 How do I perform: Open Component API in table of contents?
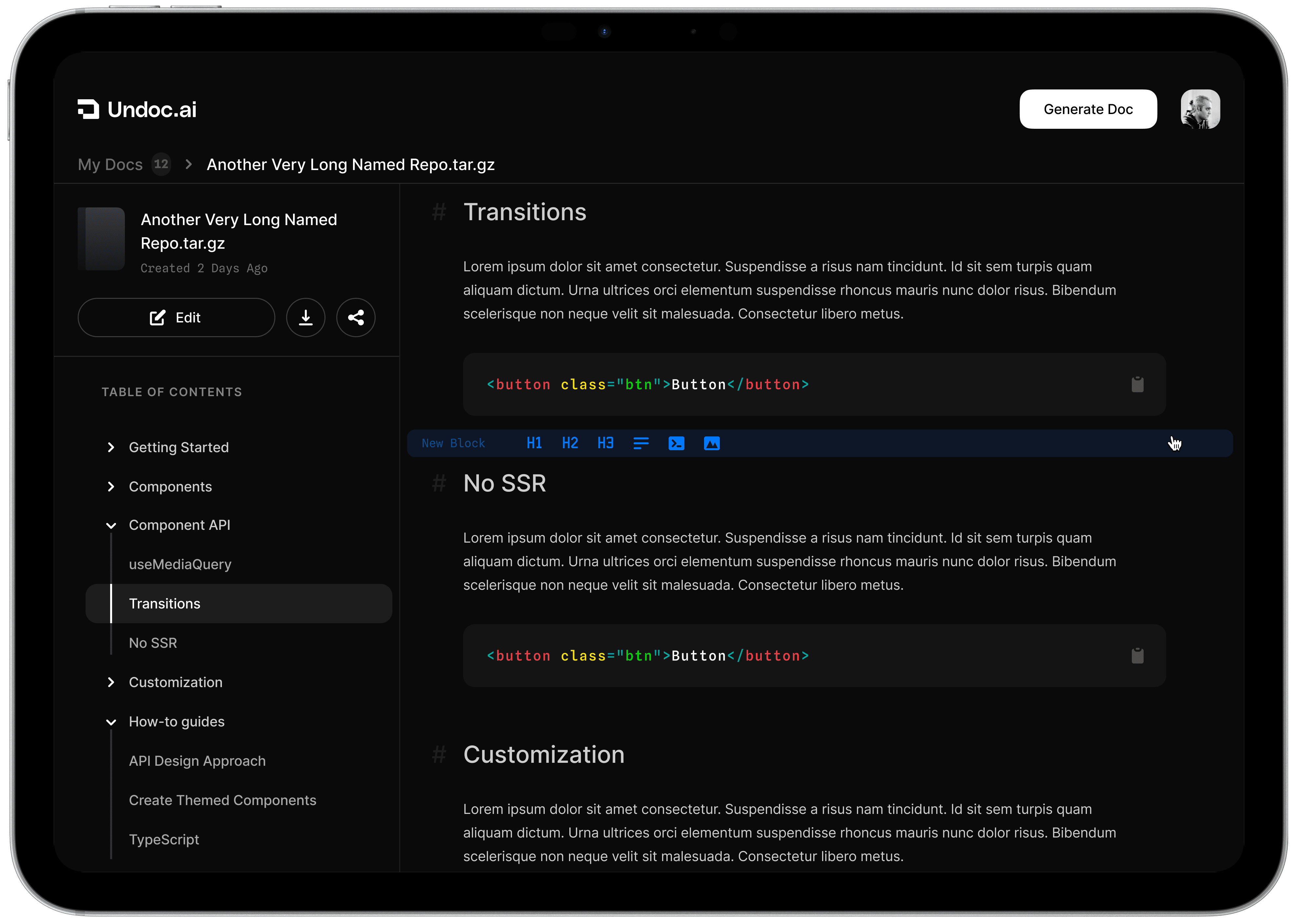180,525
